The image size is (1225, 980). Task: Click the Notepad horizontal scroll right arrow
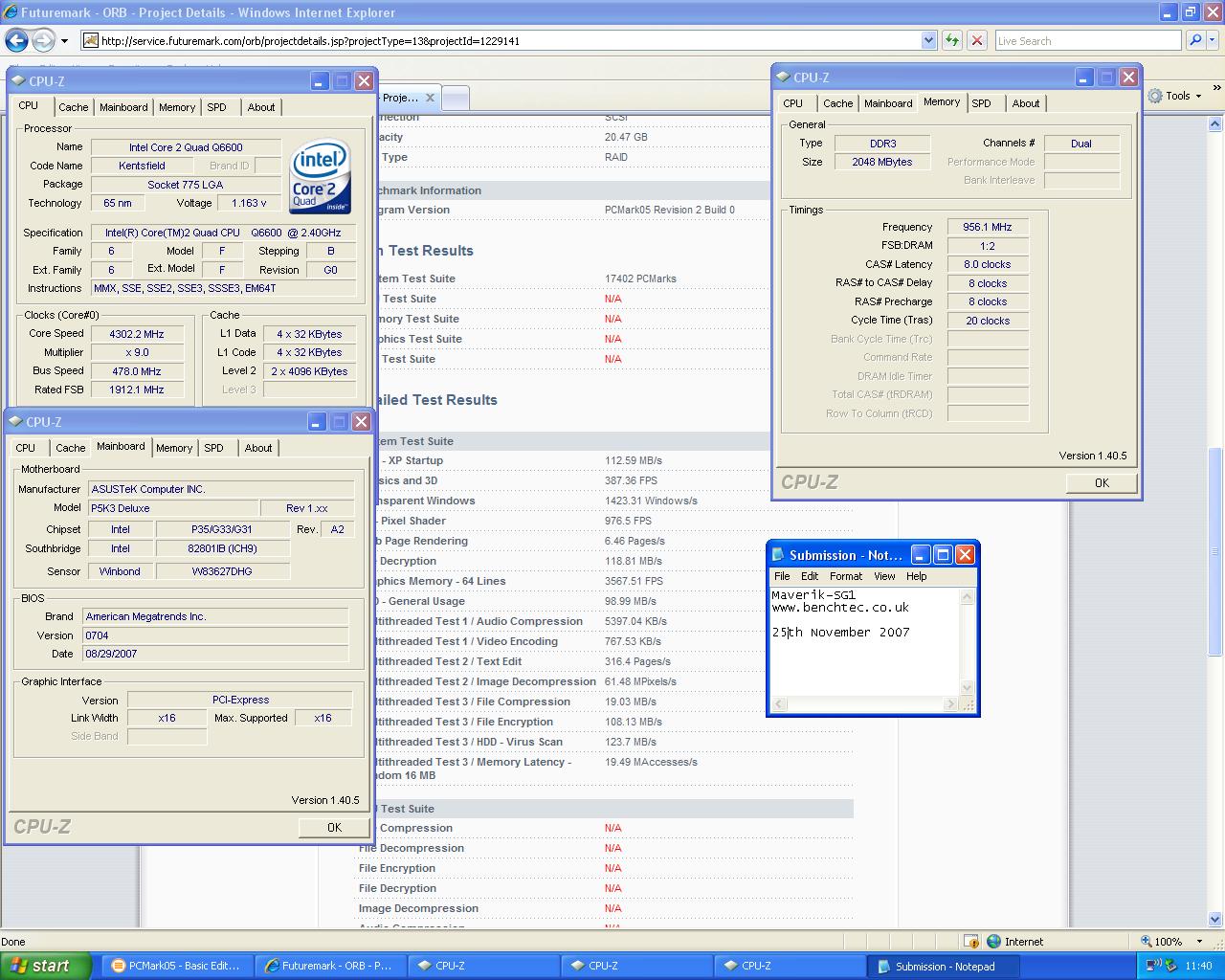950,703
